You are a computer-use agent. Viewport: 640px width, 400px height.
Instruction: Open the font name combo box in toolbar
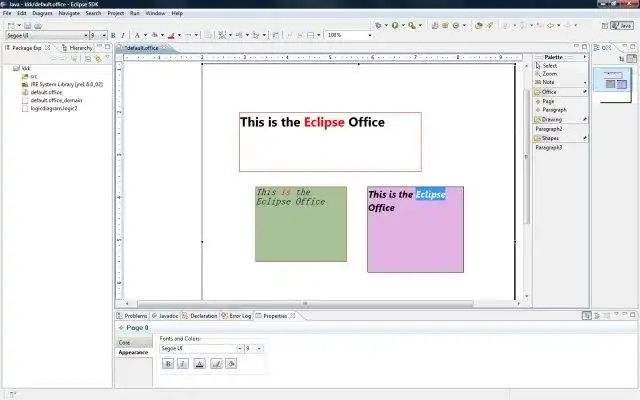point(47,36)
